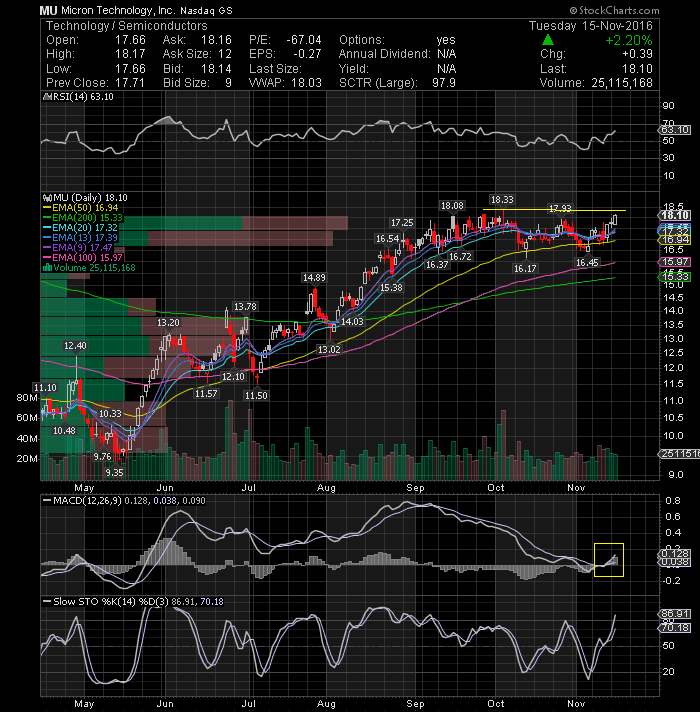Click the Micron Technology, Inc. company name
This screenshot has height=712, width=700.
tap(119, 10)
